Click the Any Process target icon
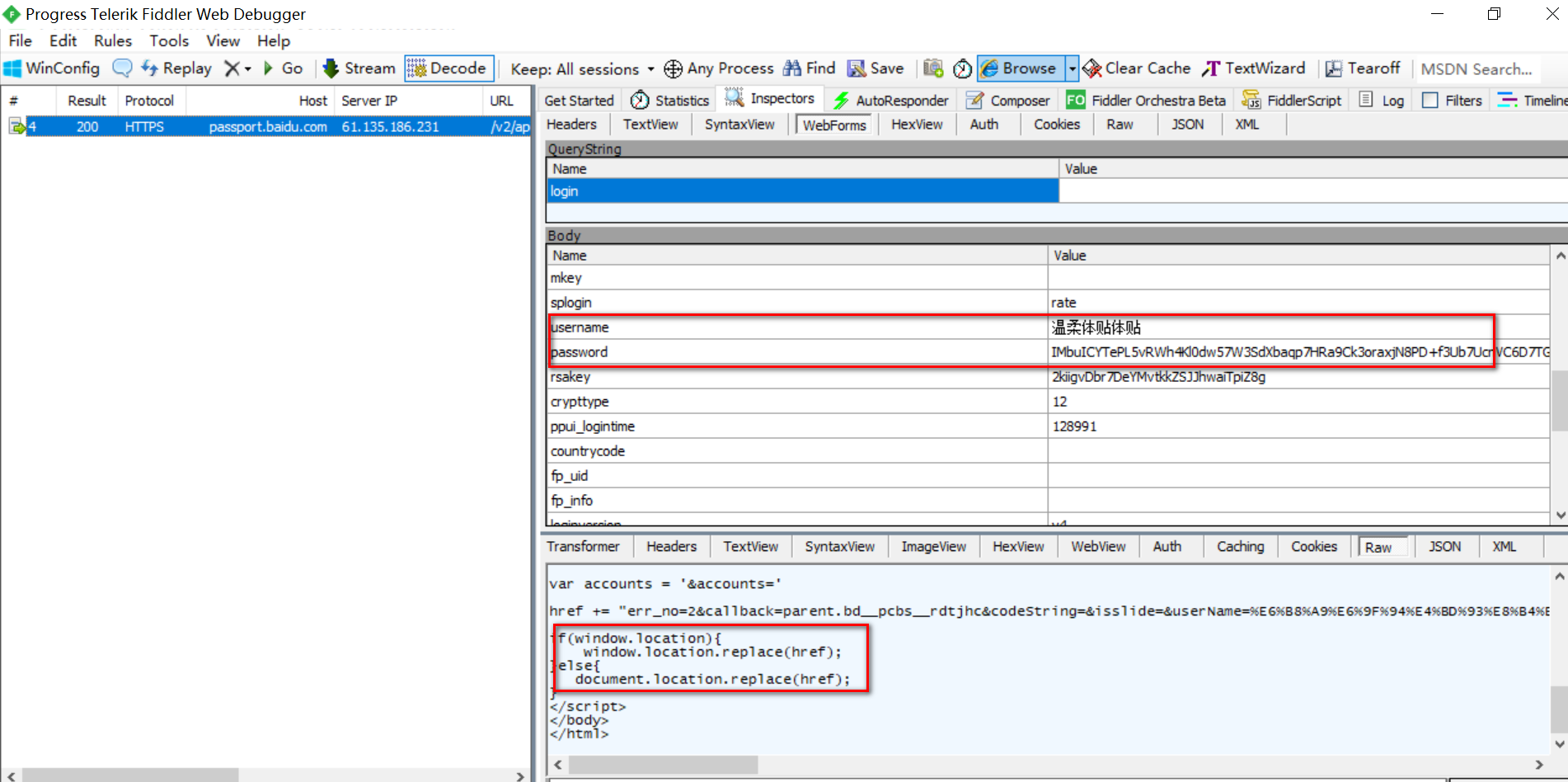Viewport: 1568px width, 782px height. point(673,68)
